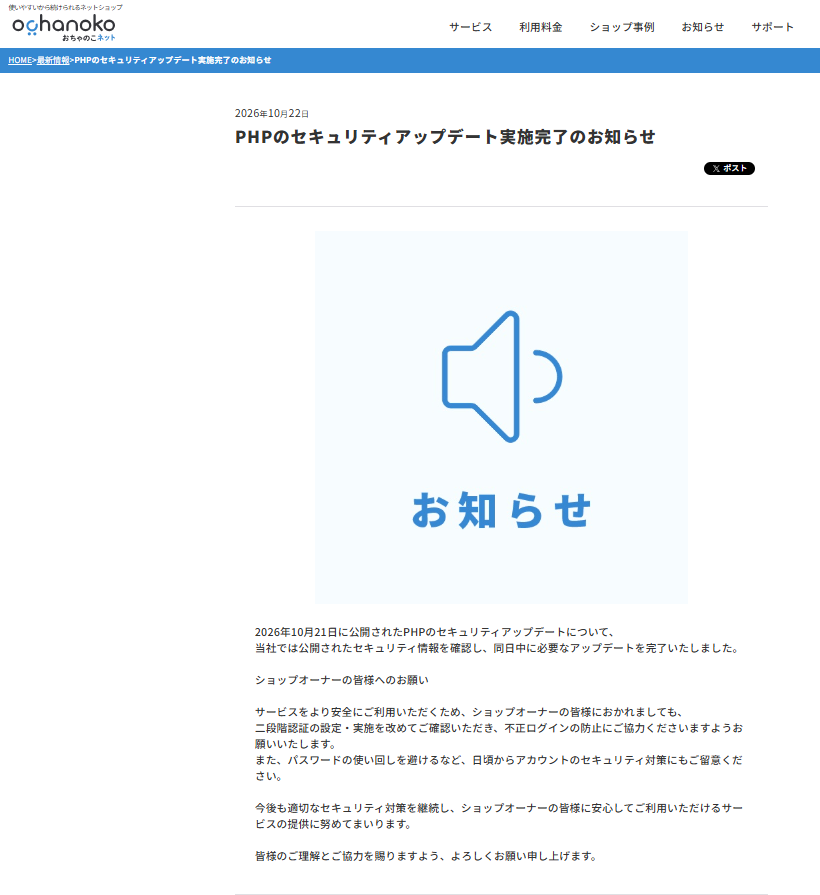Follow the HOME breadcrumb link
The image size is (820, 895).
point(20,60)
